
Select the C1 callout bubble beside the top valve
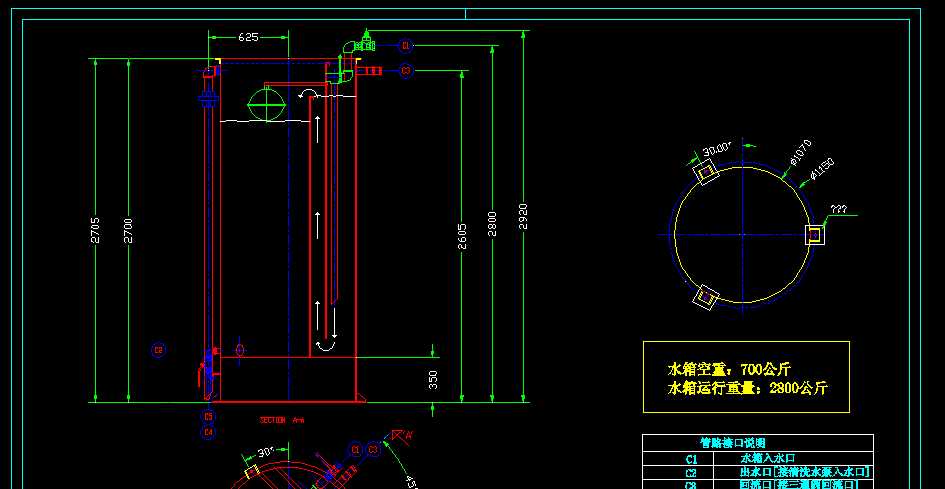[x=406, y=46]
